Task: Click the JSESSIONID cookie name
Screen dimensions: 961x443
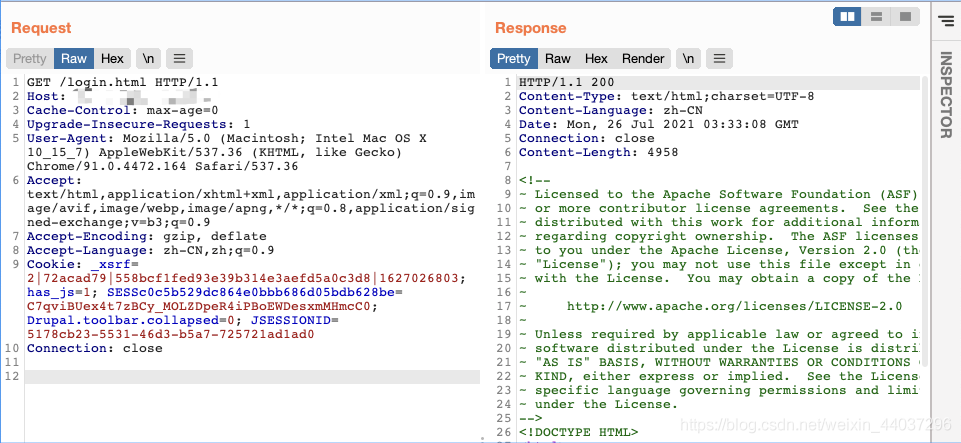Action: click(290, 320)
